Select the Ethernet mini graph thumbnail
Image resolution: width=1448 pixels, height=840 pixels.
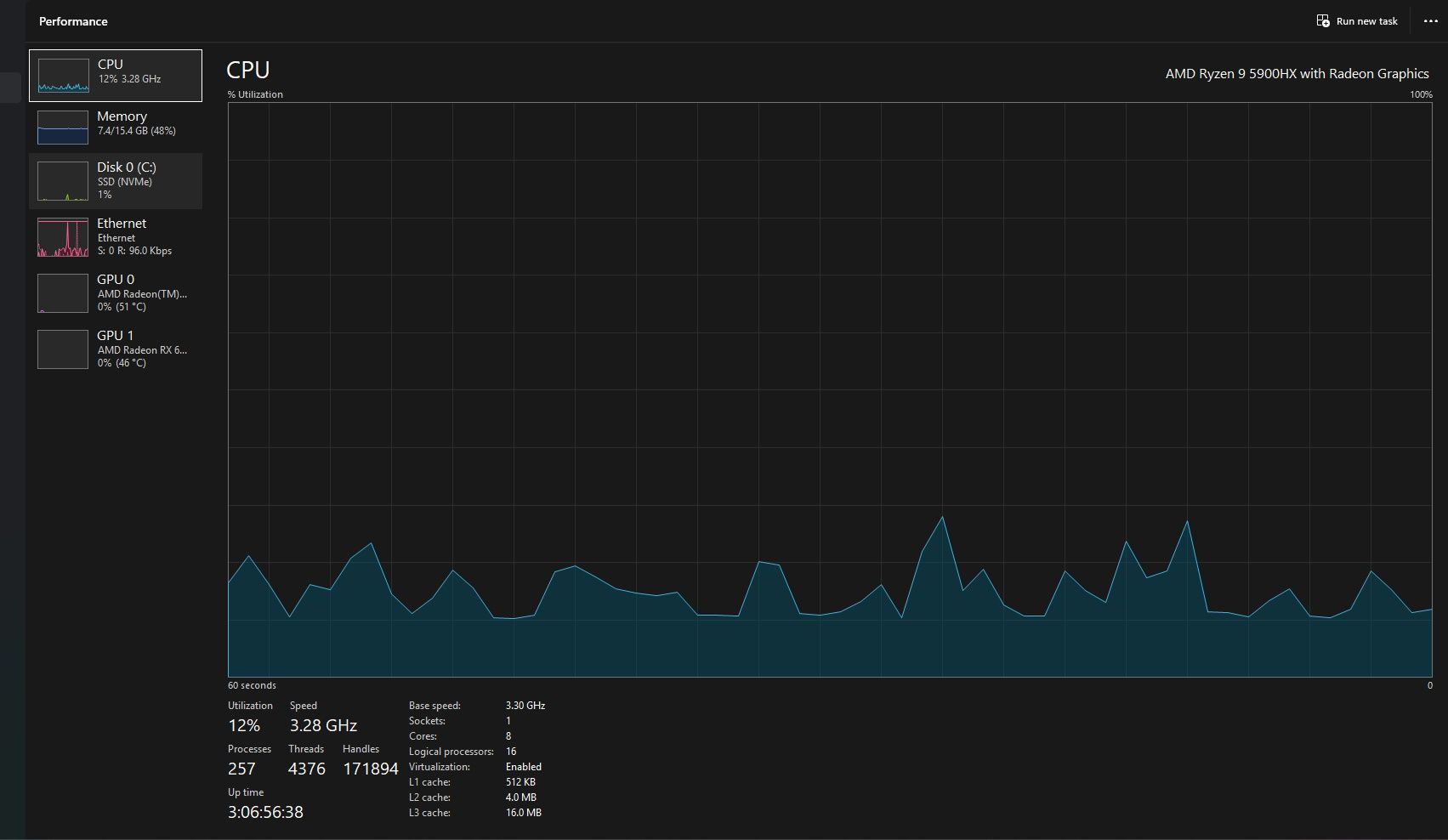click(63, 237)
